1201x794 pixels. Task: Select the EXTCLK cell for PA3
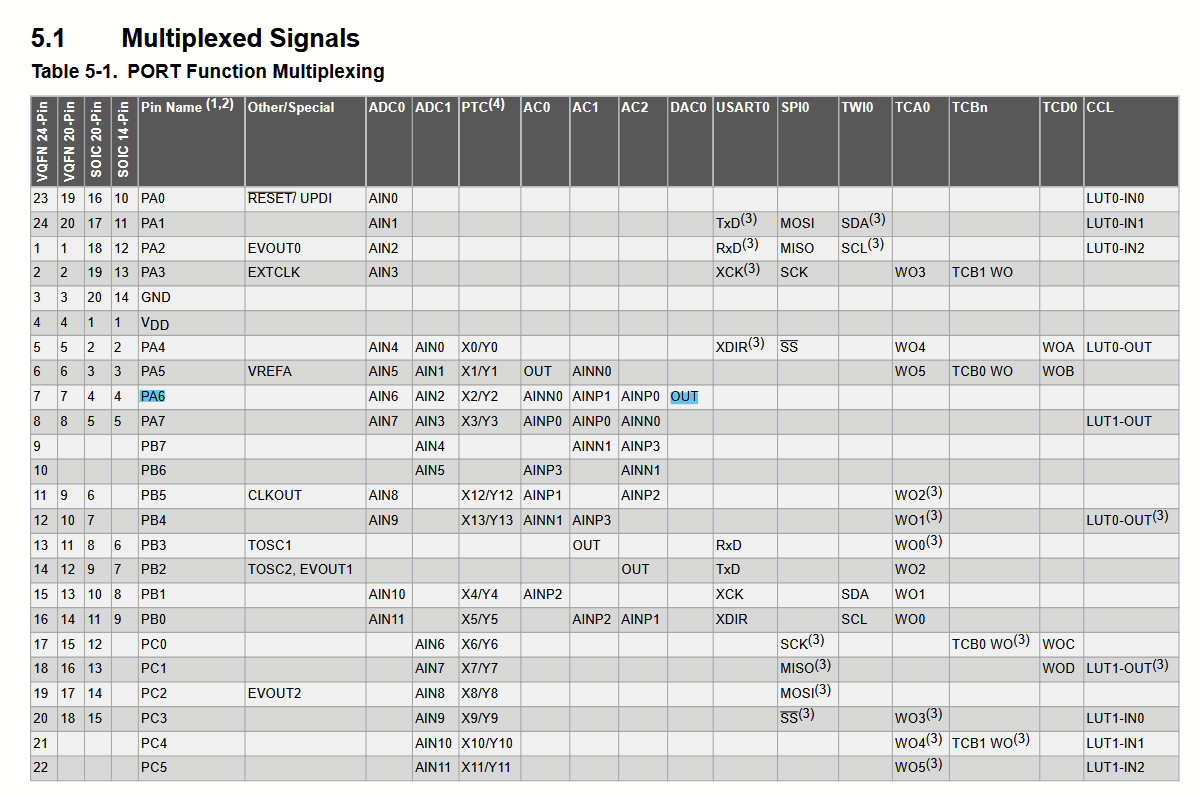(x=274, y=273)
